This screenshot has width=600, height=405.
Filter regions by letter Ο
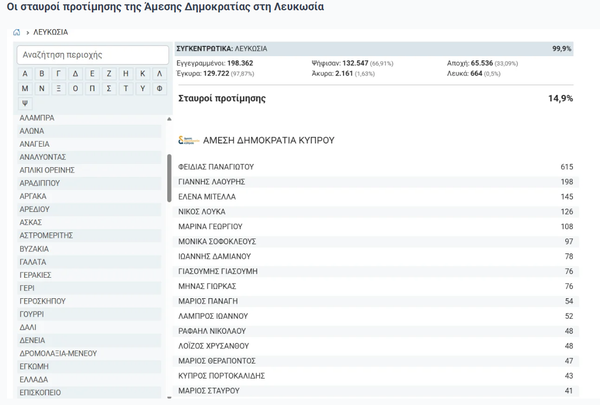click(x=75, y=88)
